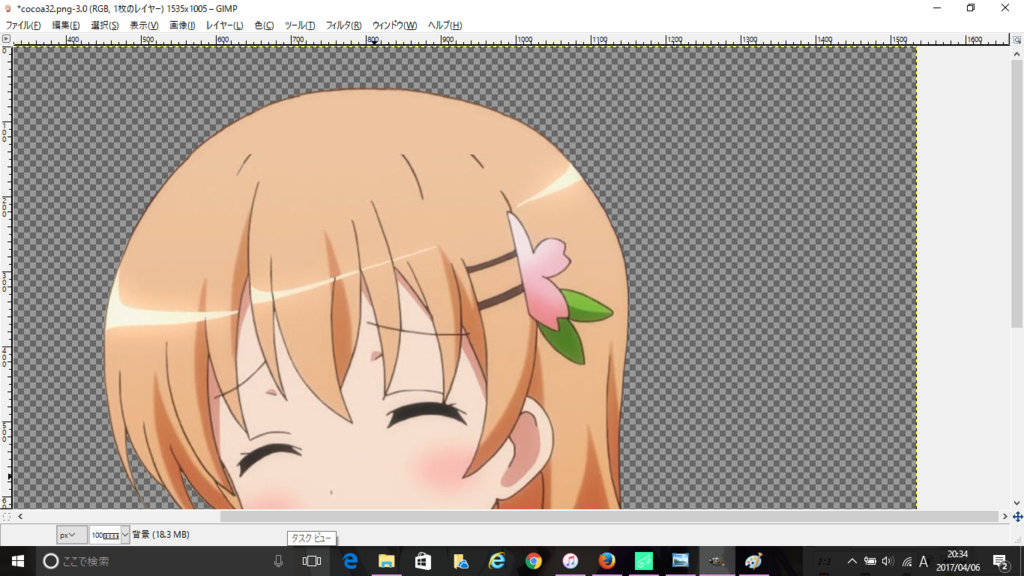Click the horizontal ruler
1024x576 pixels.
pyautogui.click(x=511, y=39)
